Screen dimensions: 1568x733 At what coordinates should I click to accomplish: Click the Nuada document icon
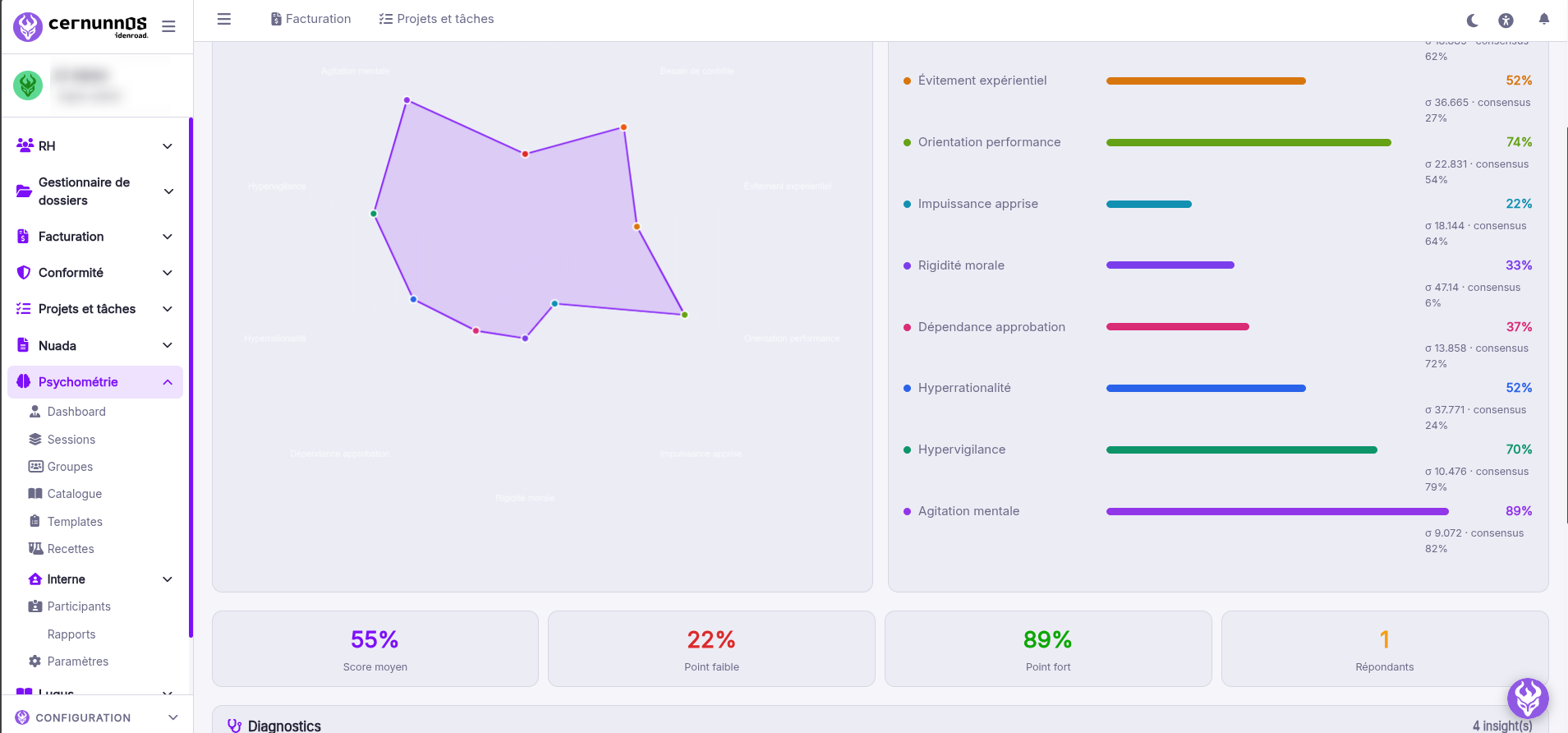(x=23, y=345)
